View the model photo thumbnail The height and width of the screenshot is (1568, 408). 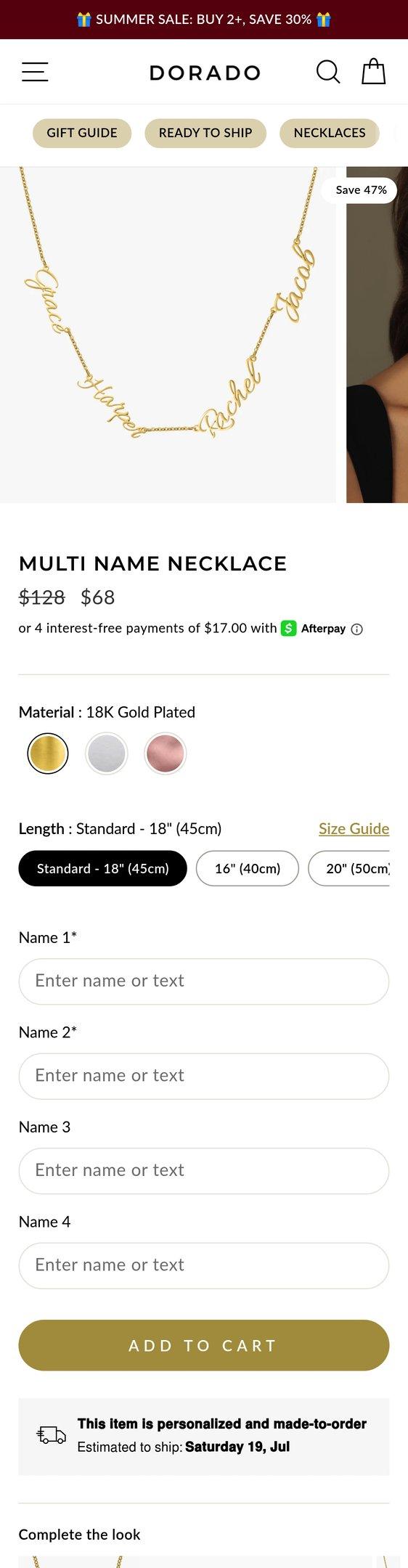(377, 335)
